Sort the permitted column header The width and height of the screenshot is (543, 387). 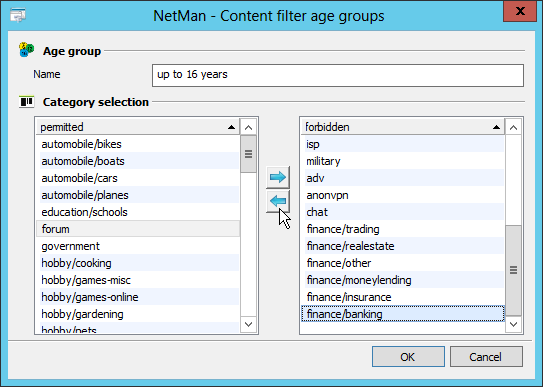138,127
